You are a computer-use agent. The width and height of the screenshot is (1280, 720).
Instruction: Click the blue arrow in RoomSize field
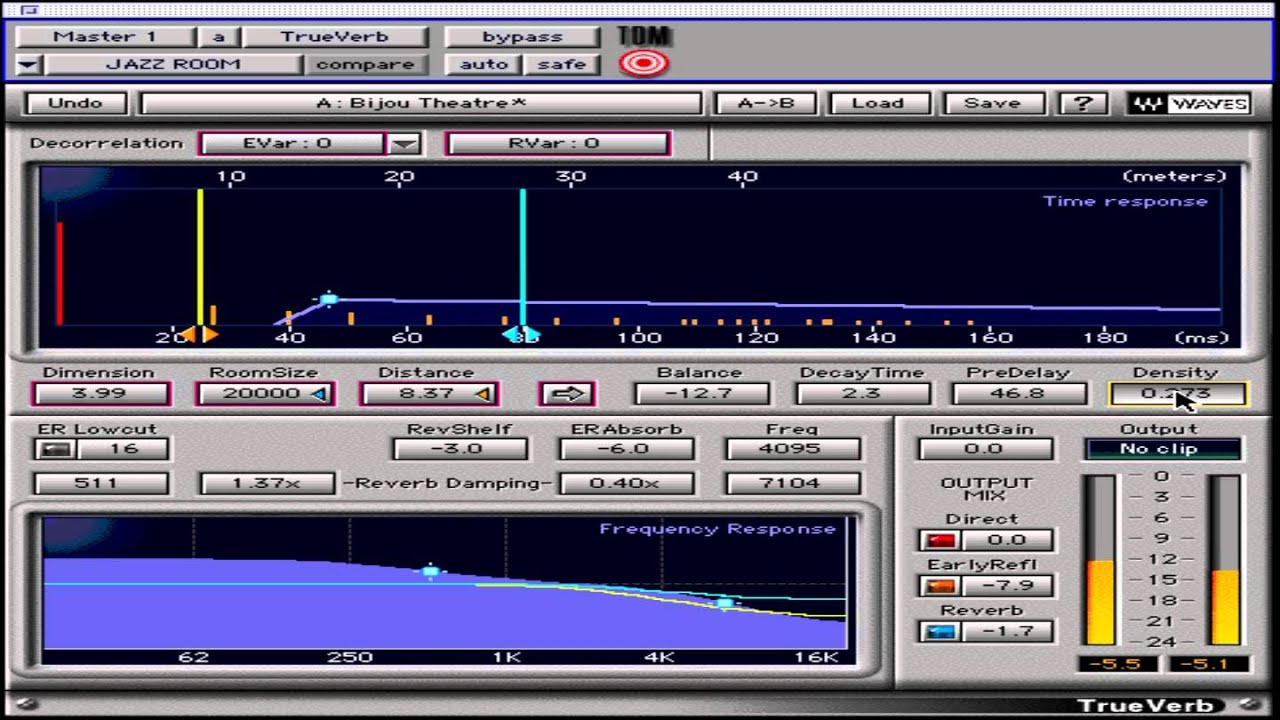[x=318, y=394]
